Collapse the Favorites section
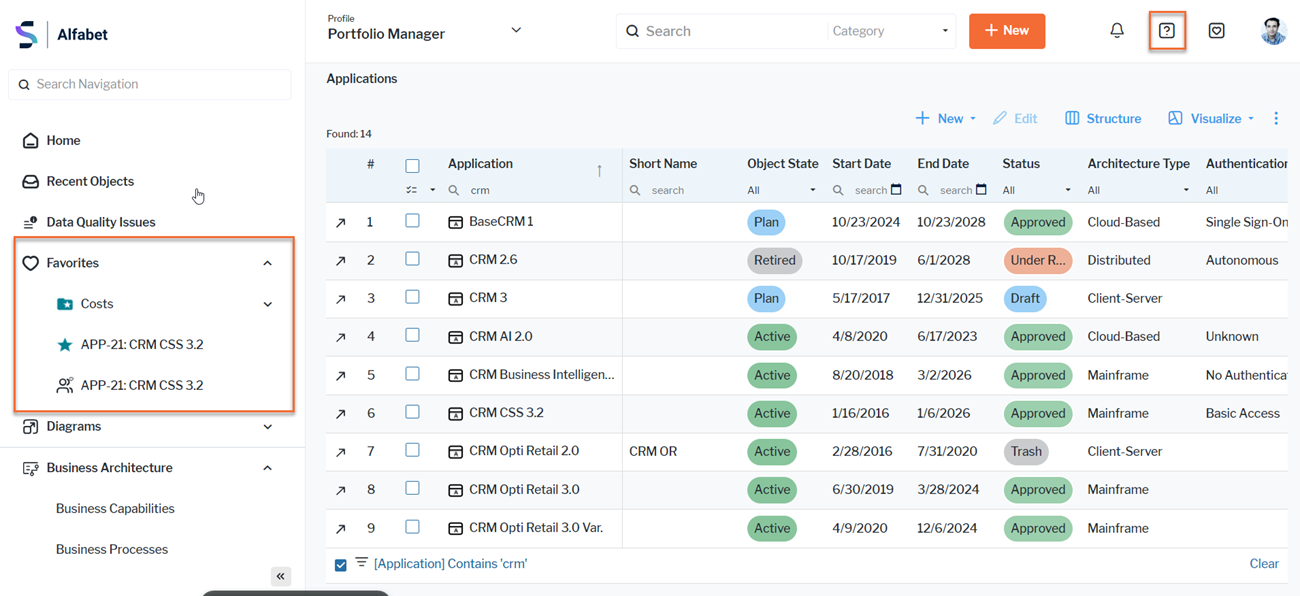The width and height of the screenshot is (1300, 596). 267,263
